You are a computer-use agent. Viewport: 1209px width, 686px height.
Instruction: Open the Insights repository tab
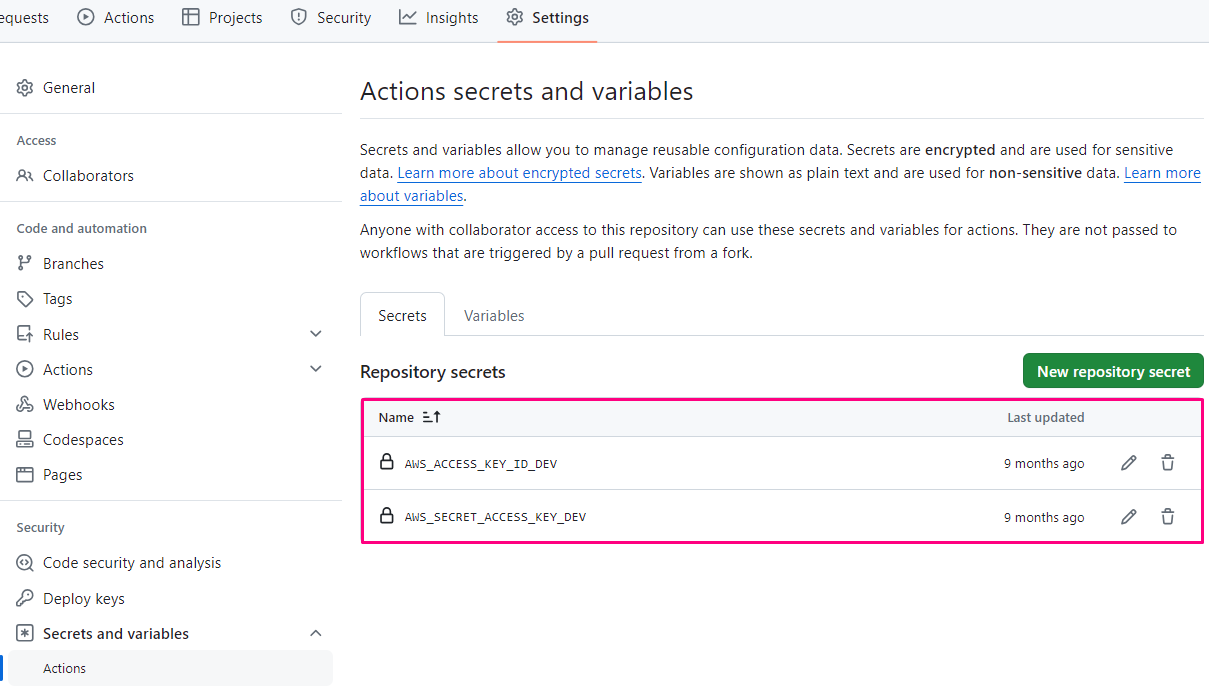tap(439, 18)
